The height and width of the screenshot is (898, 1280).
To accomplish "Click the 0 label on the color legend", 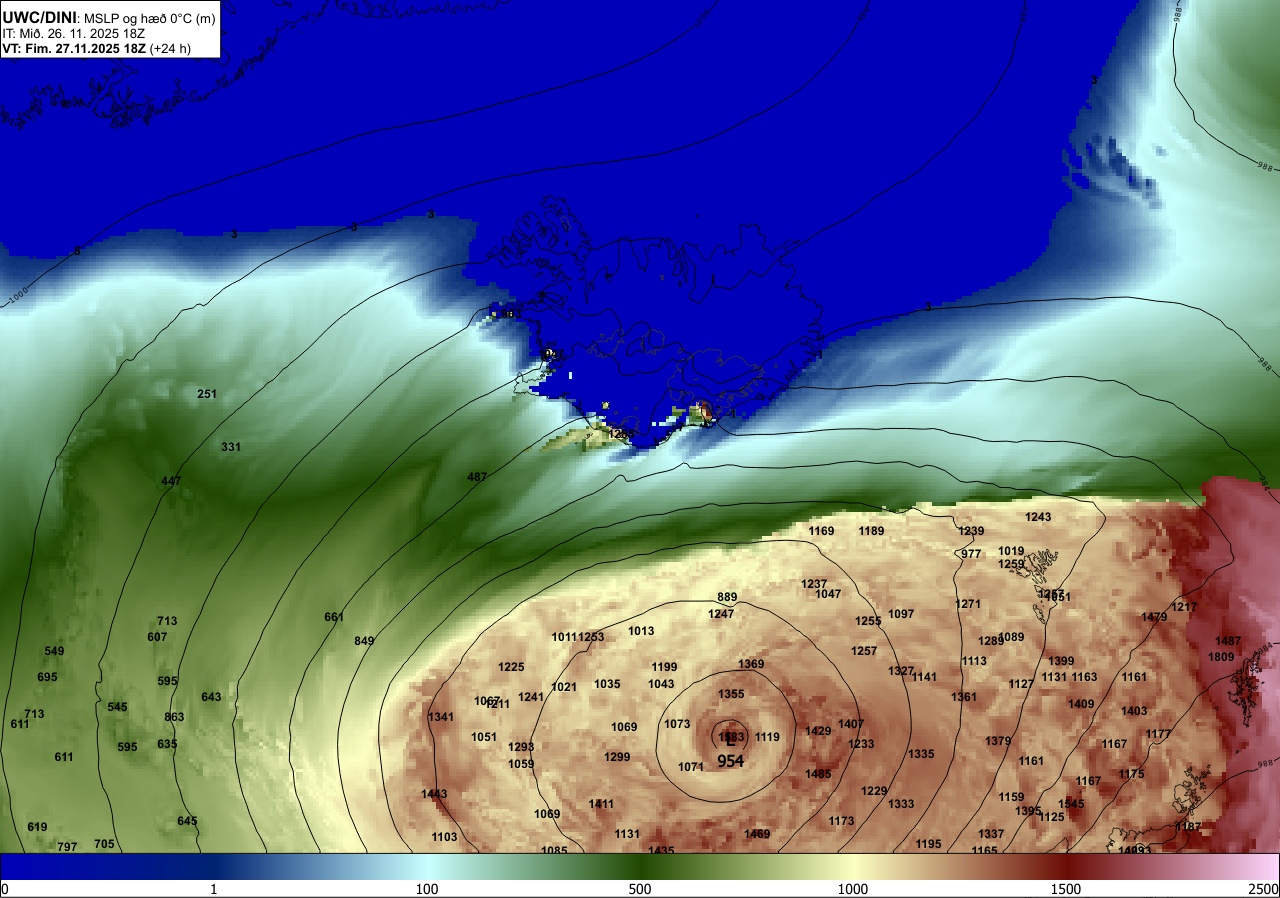I will [5, 889].
